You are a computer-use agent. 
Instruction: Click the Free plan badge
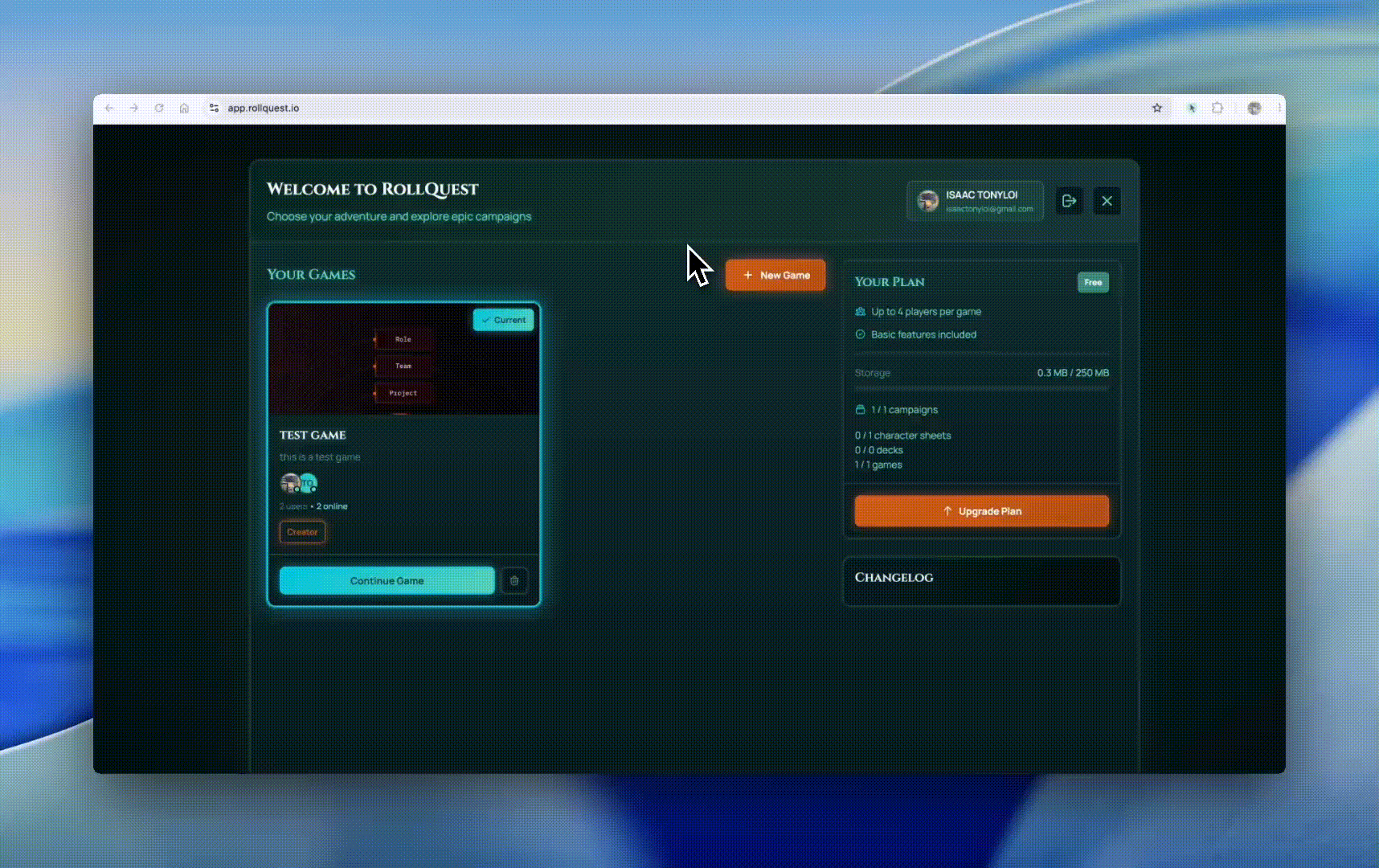pyautogui.click(x=1093, y=282)
